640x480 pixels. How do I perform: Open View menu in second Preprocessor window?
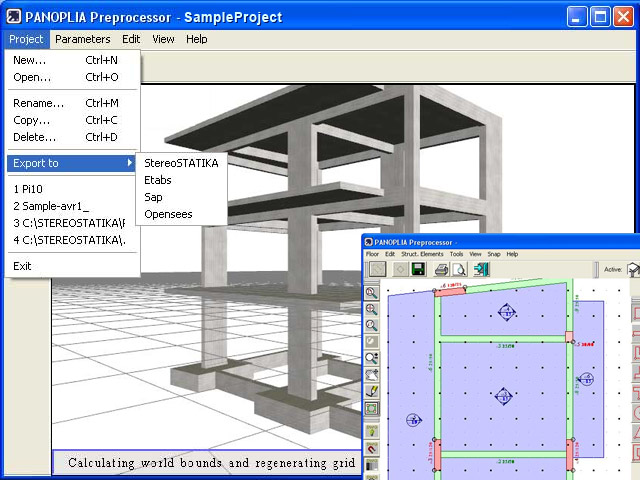pos(475,254)
